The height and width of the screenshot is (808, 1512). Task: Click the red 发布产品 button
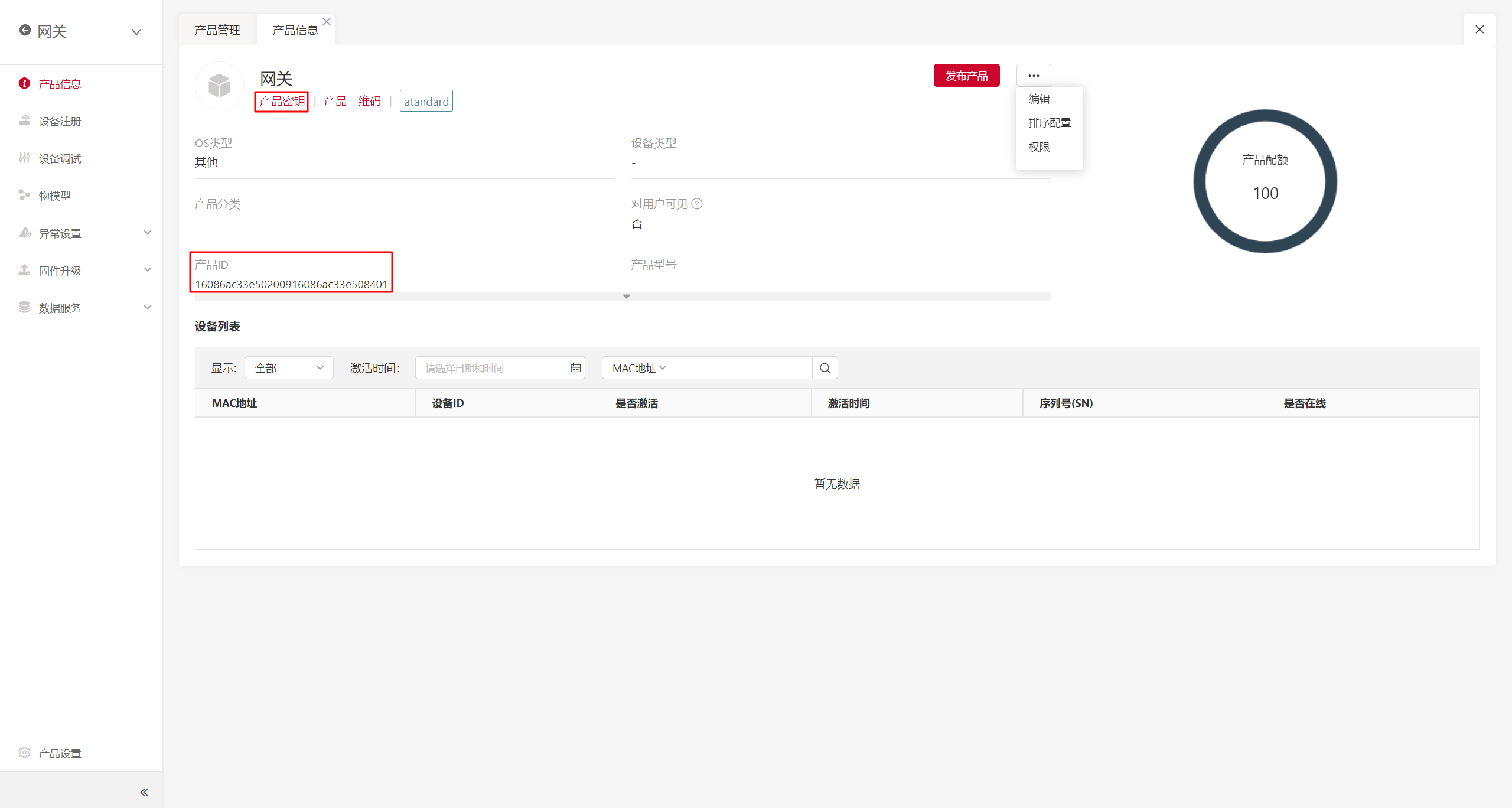[966, 76]
